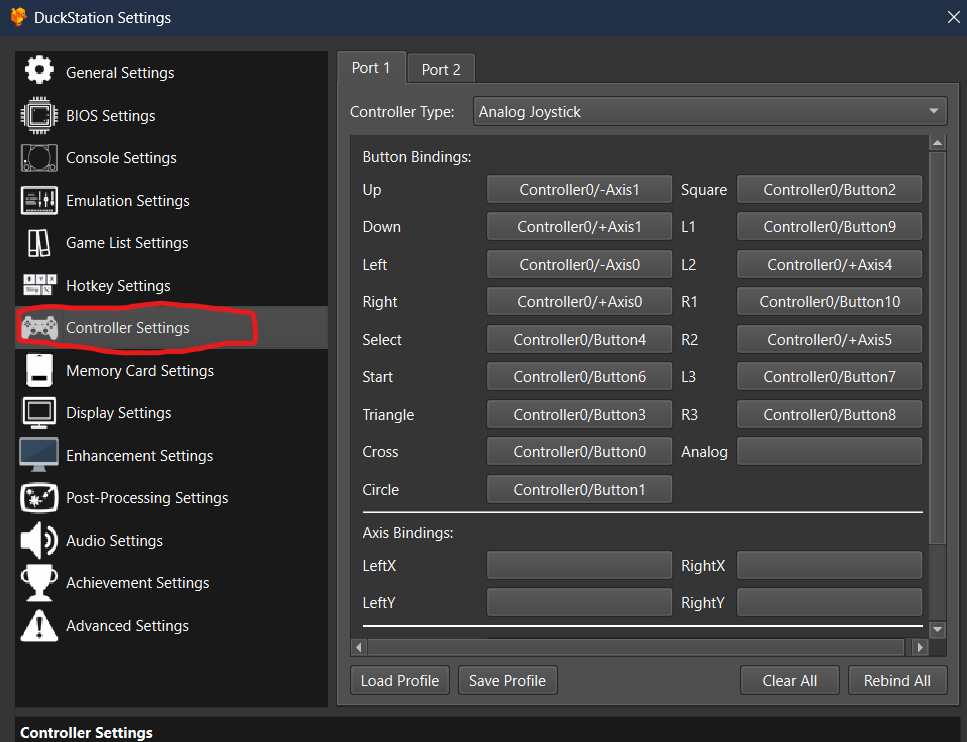Change the Cross binding
The width and height of the screenshot is (967, 742).
tap(579, 451)
